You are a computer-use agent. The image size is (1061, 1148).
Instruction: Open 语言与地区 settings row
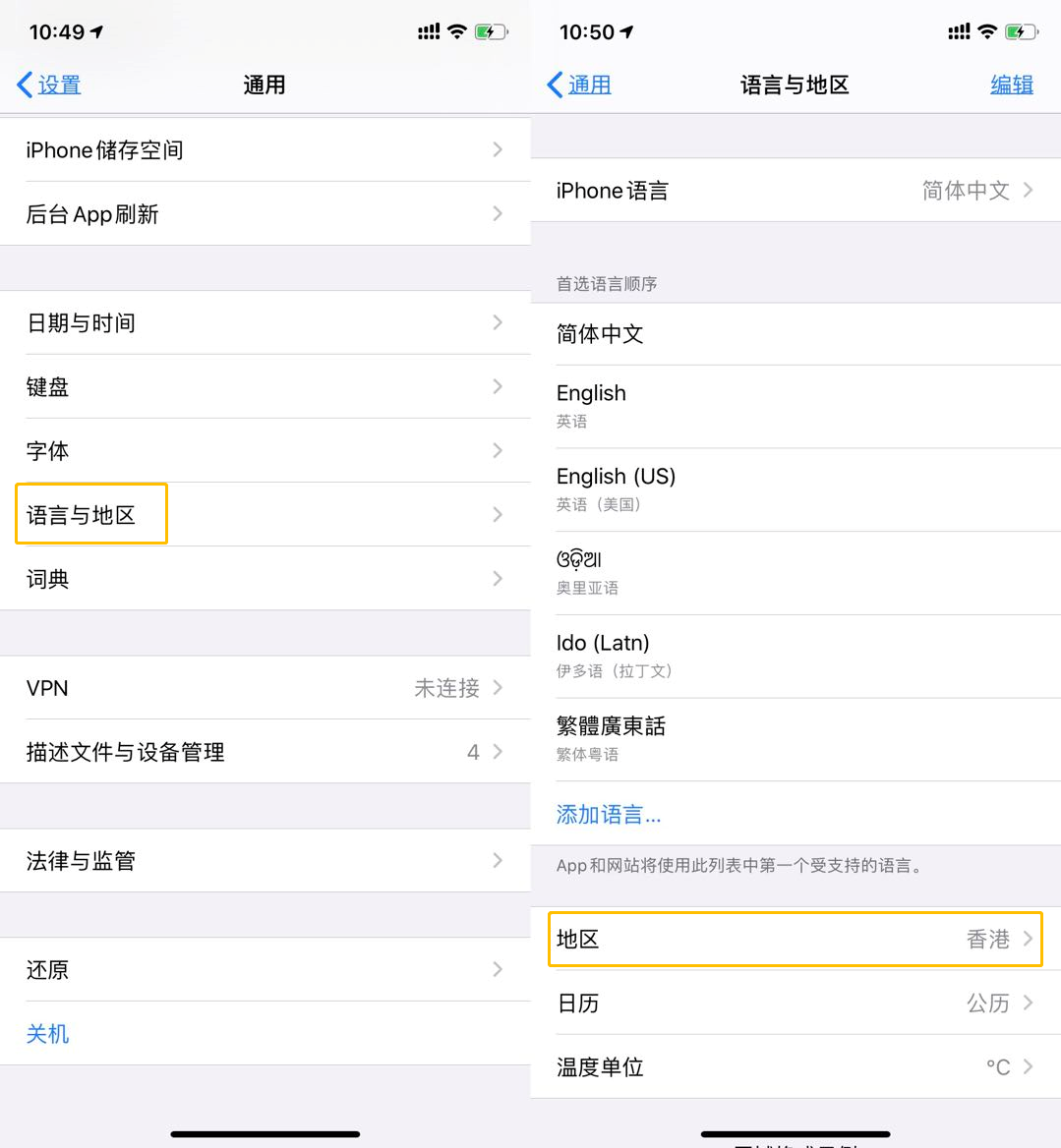pos(265,515)
